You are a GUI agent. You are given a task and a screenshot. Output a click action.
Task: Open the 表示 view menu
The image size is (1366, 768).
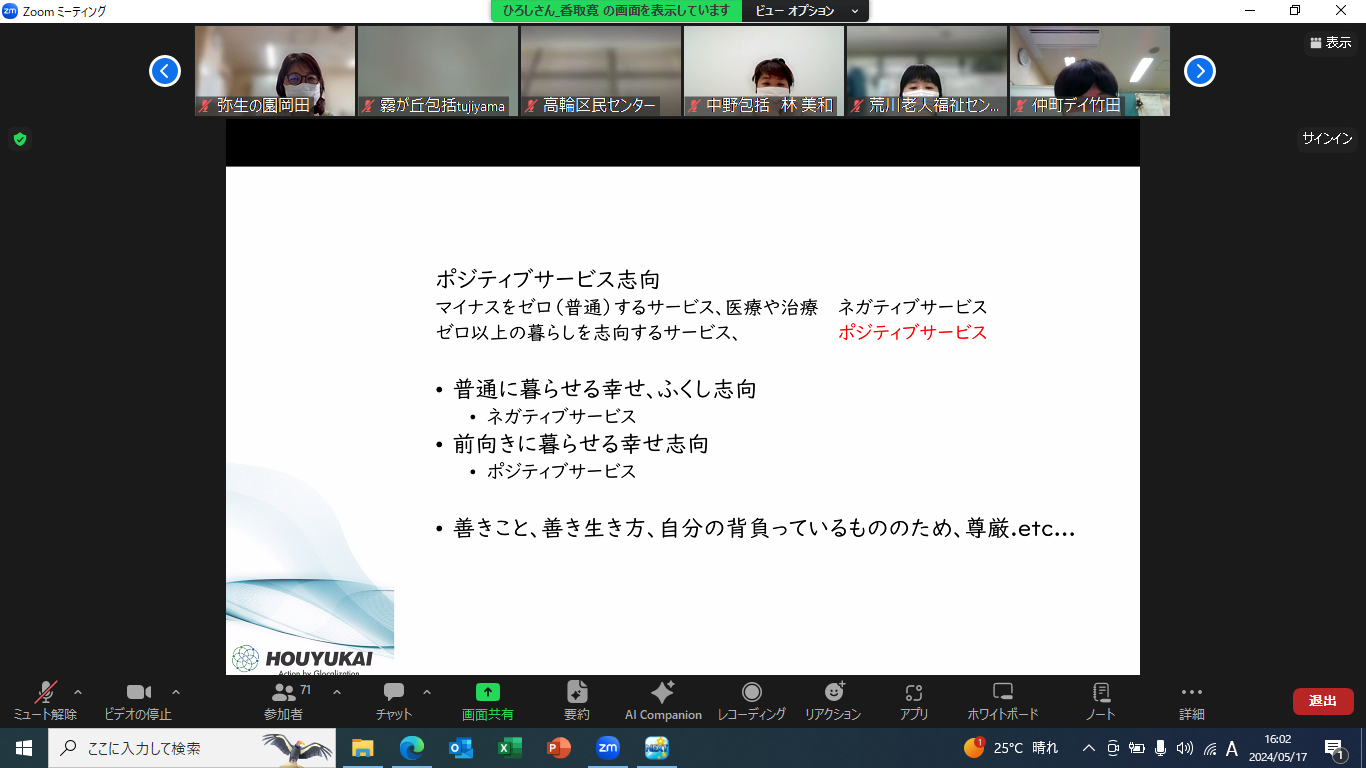coord(1329,43)
